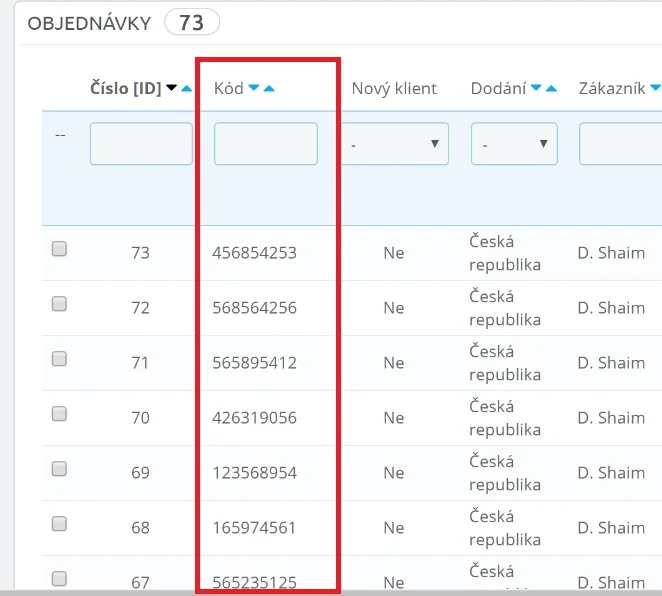Sort Dodání column ascending arrow
662x596 pixels.
click(x=551, y=89)
